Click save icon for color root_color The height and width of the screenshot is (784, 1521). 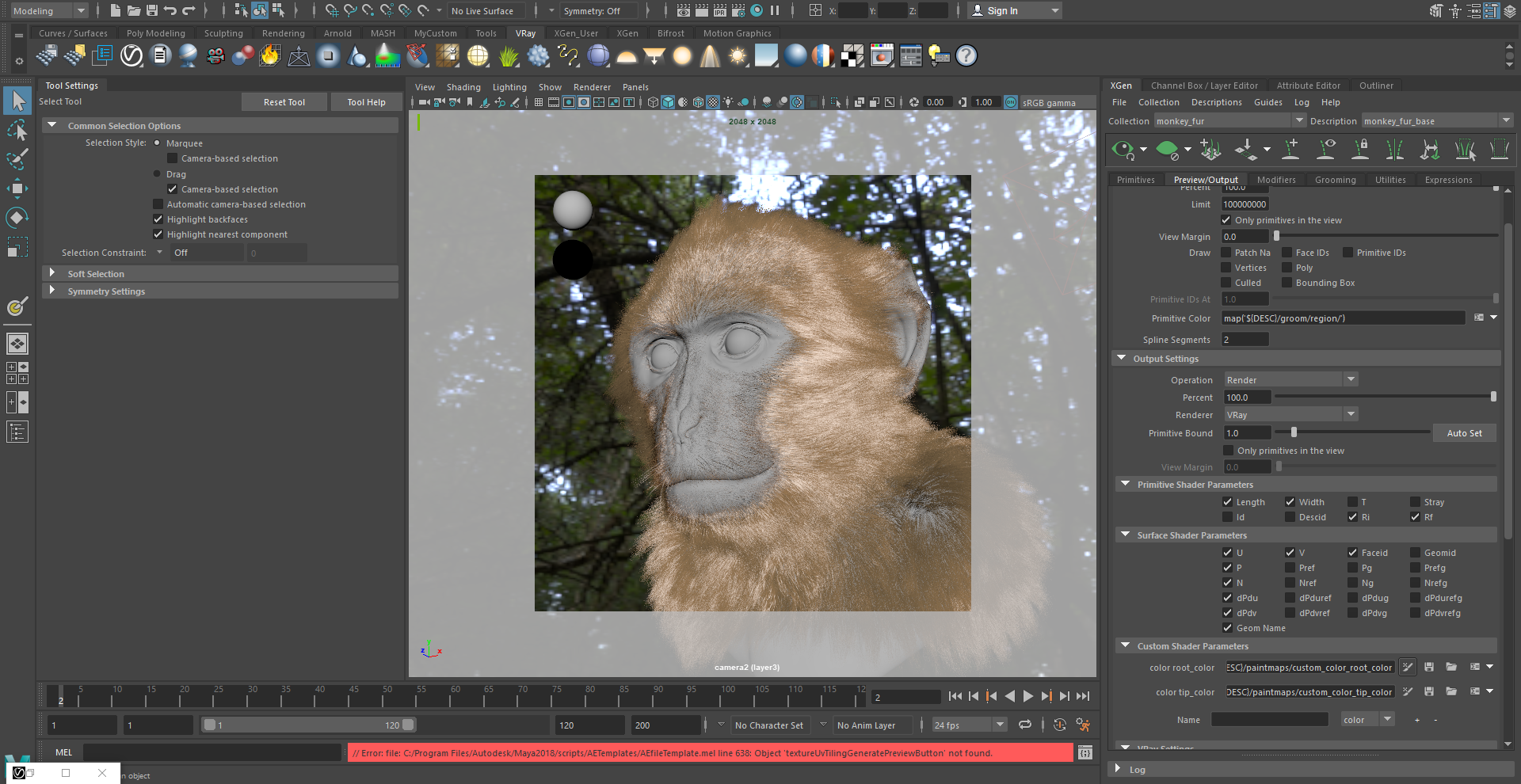[1429, 667]
